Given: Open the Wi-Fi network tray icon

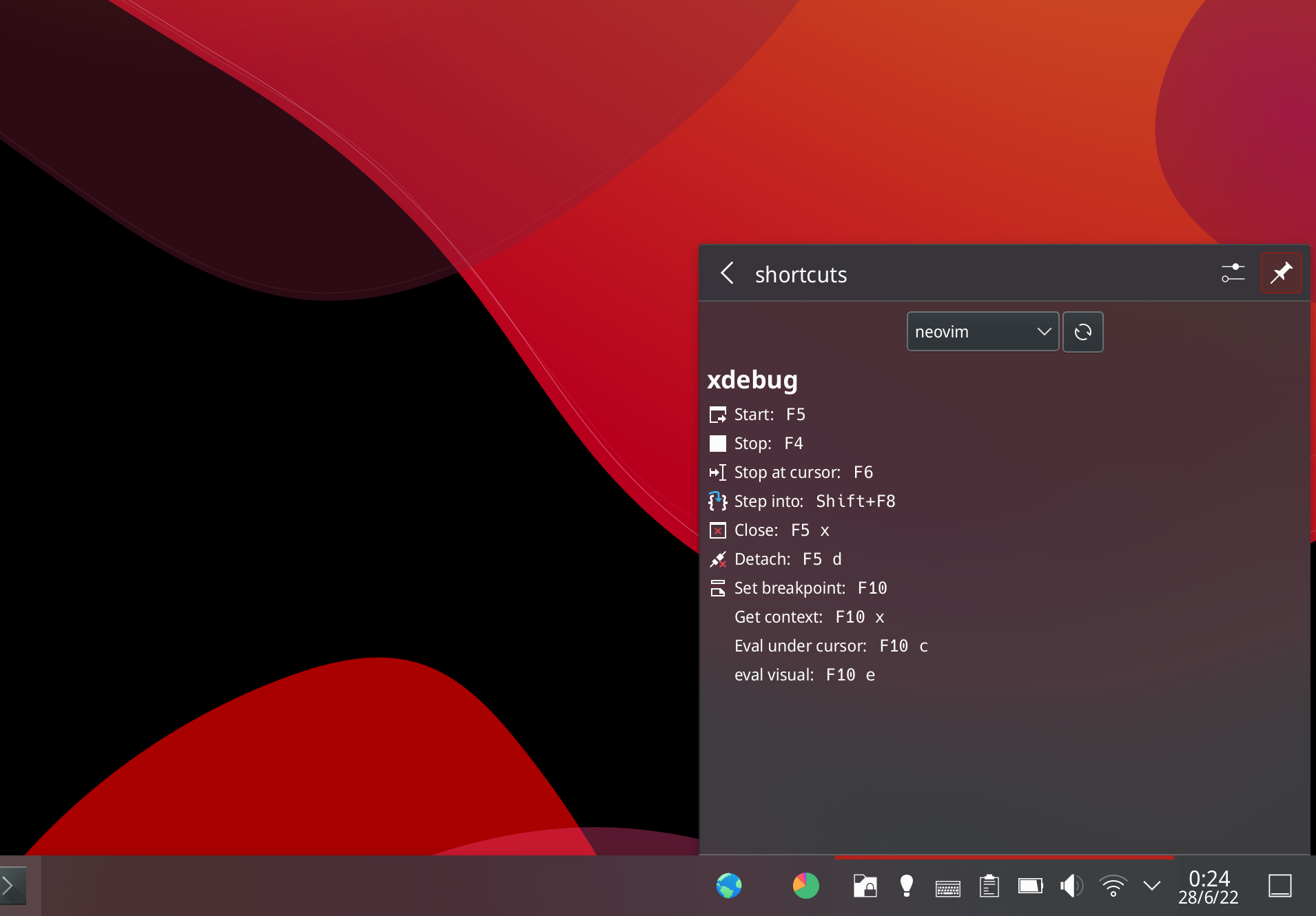Looking at the screenshot, I should coord(1113,886).
